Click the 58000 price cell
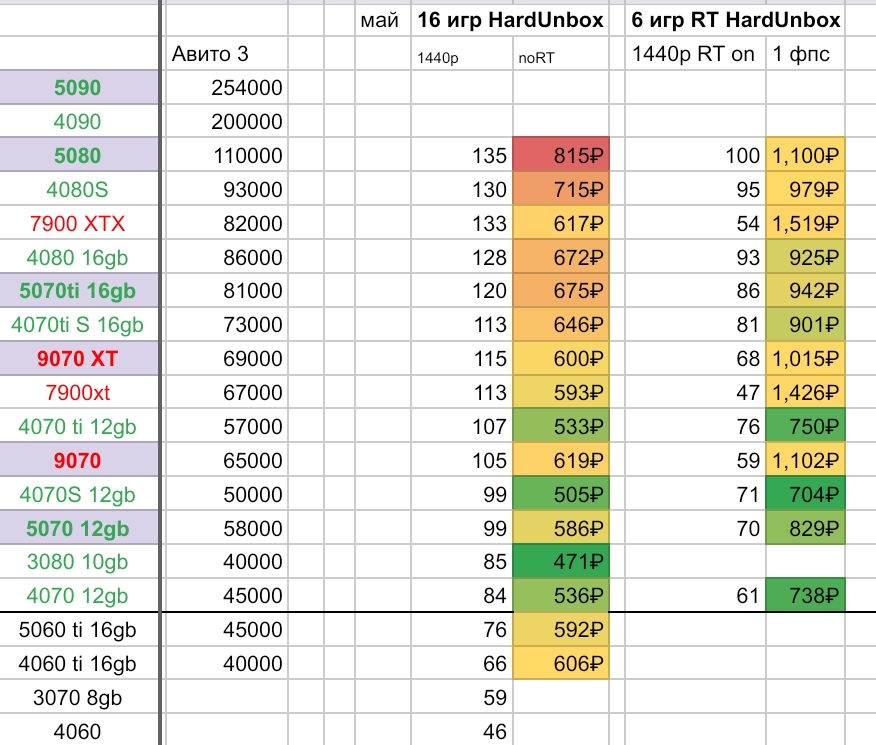The image size is (876, 745). tap(227, 528)
